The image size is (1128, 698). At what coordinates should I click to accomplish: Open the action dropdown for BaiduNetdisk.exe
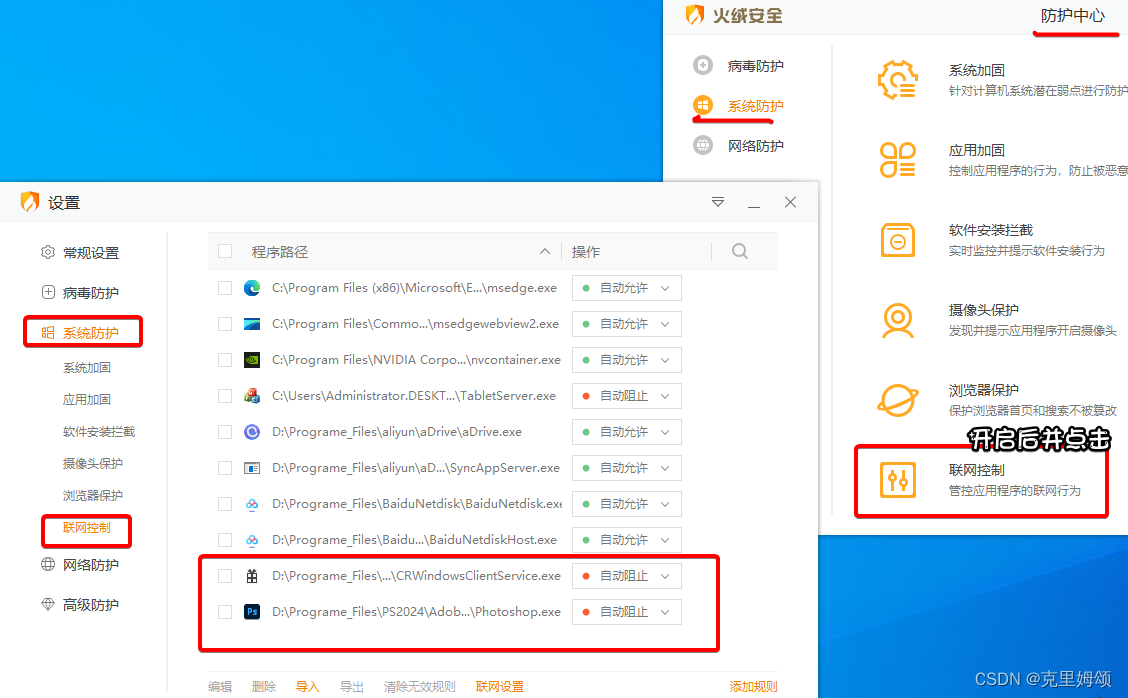click(627, 504)
